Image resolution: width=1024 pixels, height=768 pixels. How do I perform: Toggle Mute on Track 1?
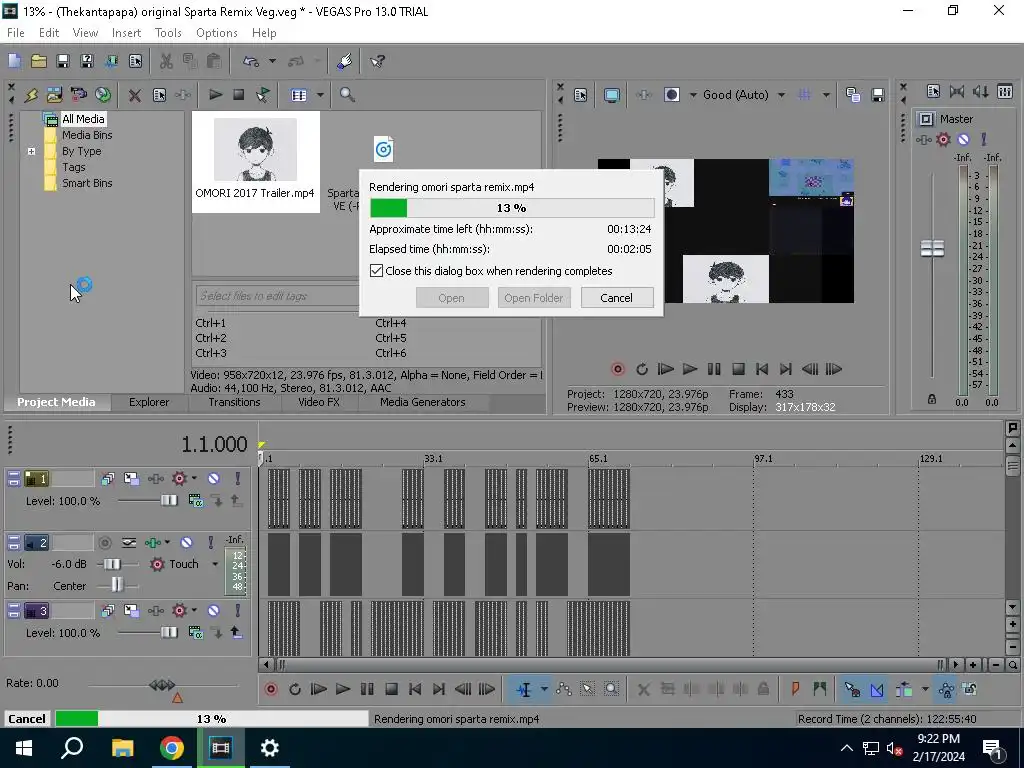point(214,479)
